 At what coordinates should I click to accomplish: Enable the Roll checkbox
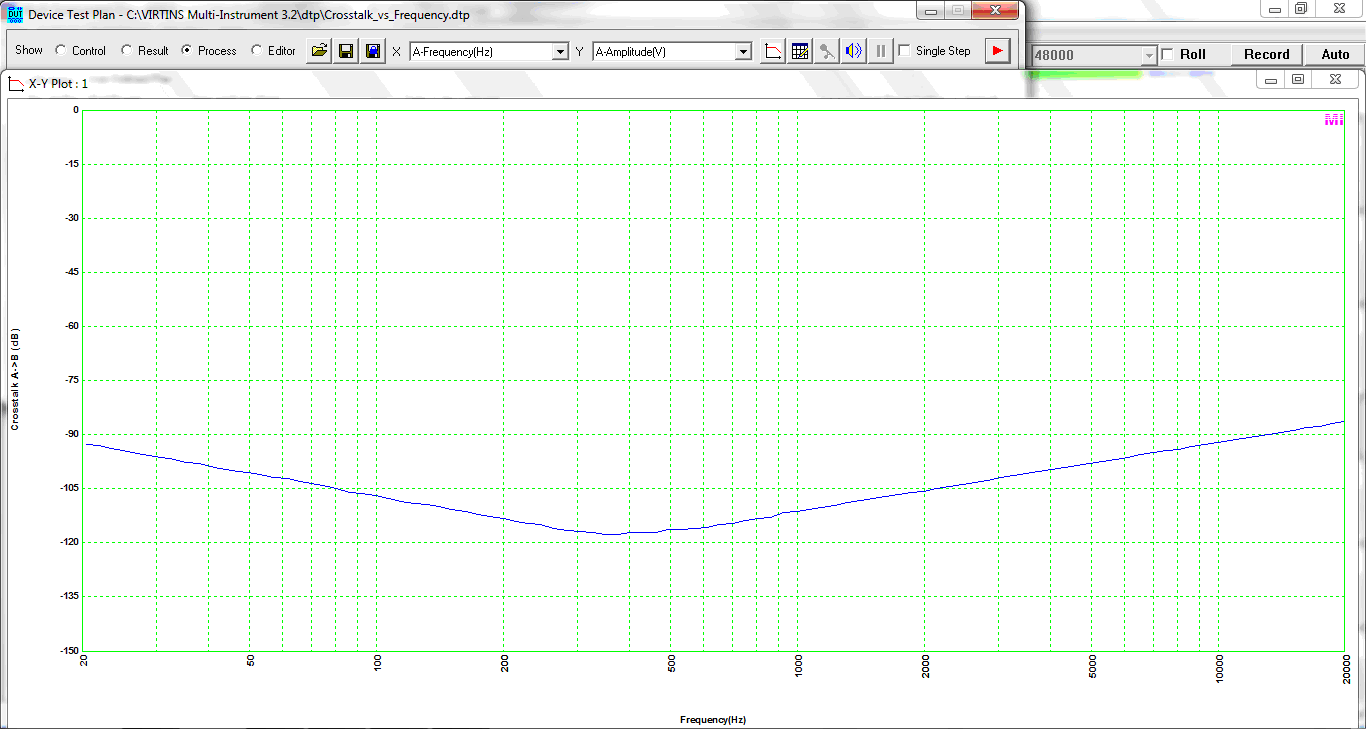[1167, 54]
